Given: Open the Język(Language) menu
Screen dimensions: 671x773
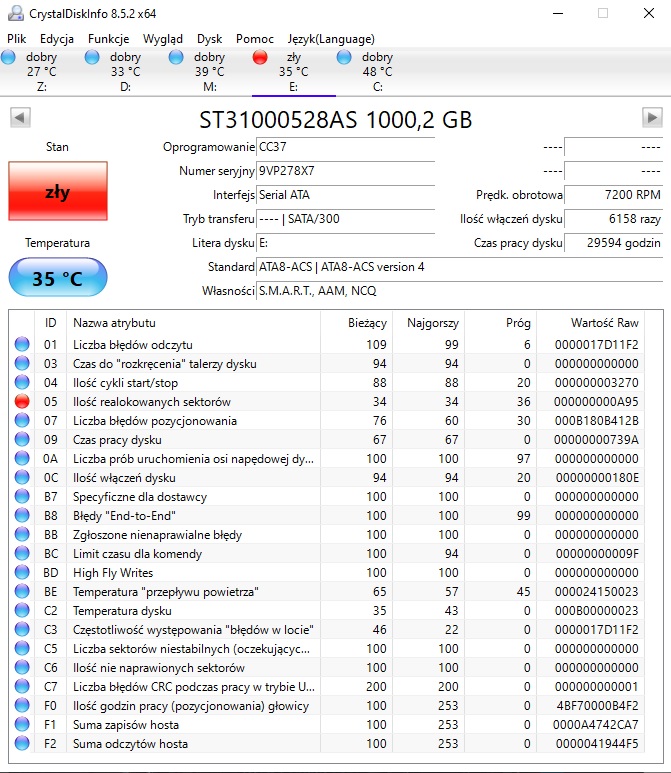Looking at the screenshot, I should (x=331, y=39).
